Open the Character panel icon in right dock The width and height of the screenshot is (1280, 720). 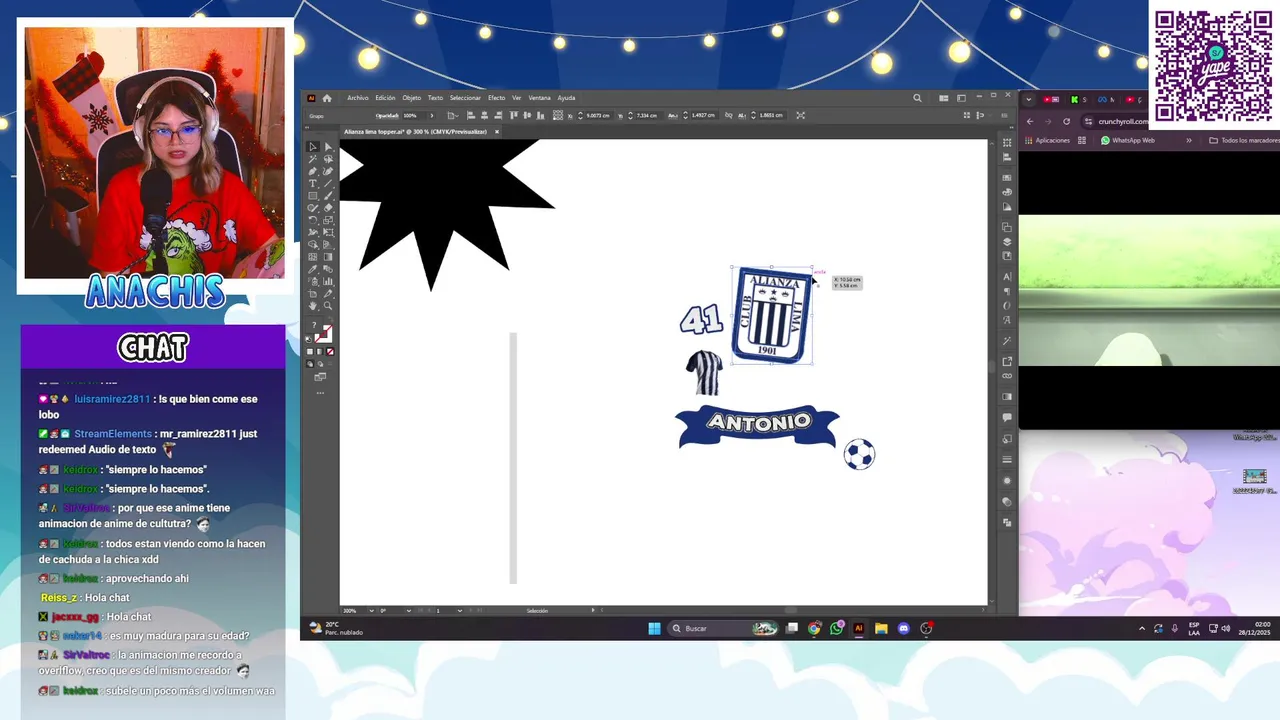click(x=1007, y=276)
